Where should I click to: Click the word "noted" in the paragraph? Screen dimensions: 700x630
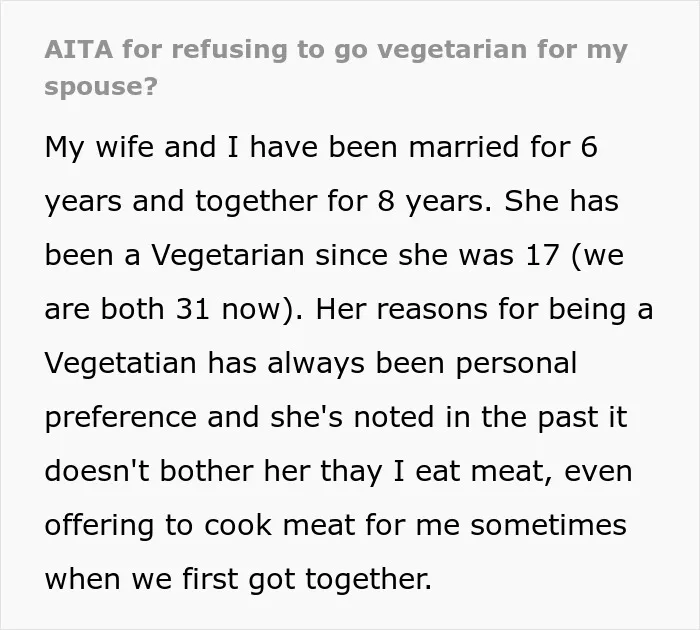394,417
